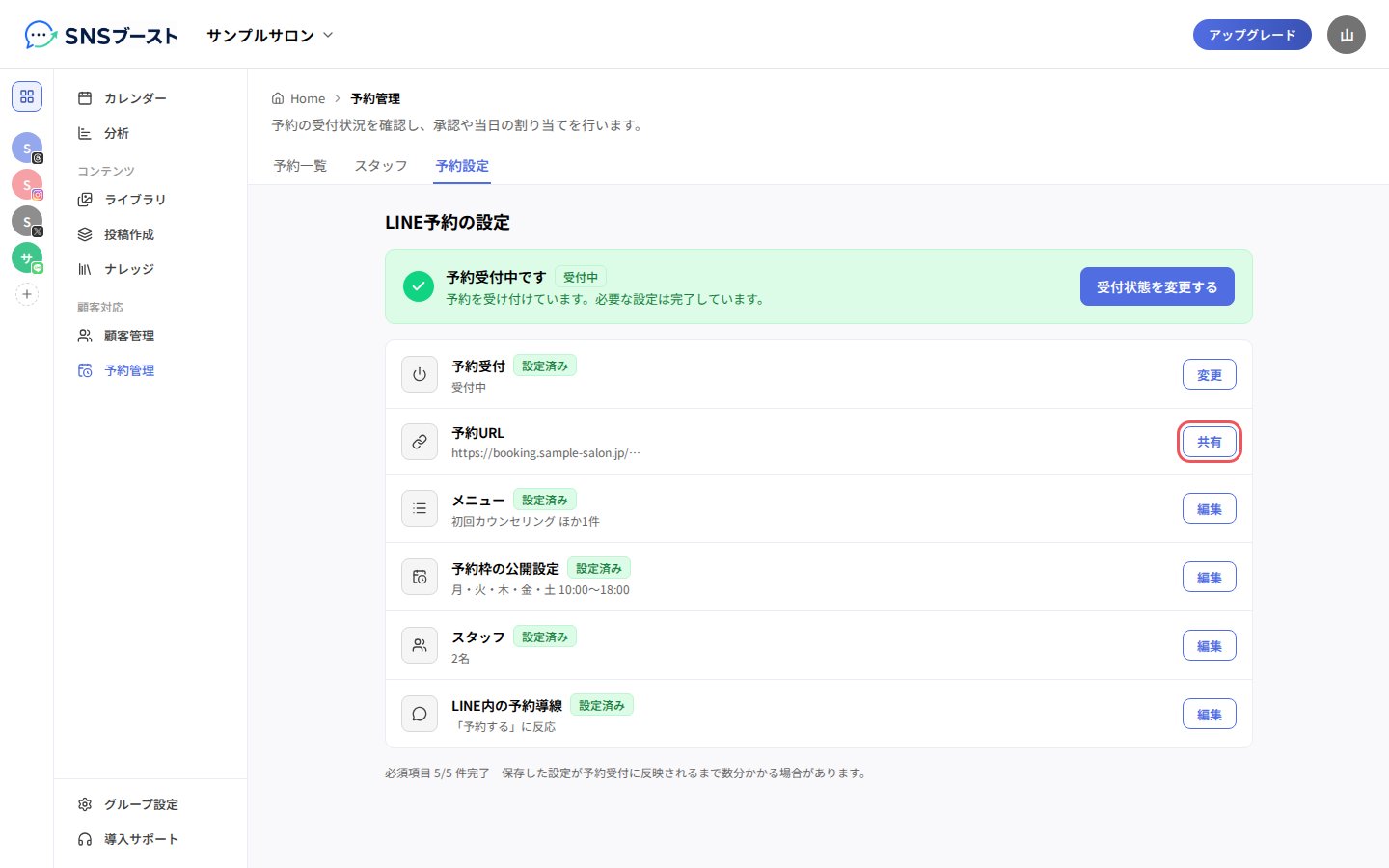Open the dashboard grid icon in the rail
The width and height of the screenshot is (1389, 868).
[x=27, y=96]
